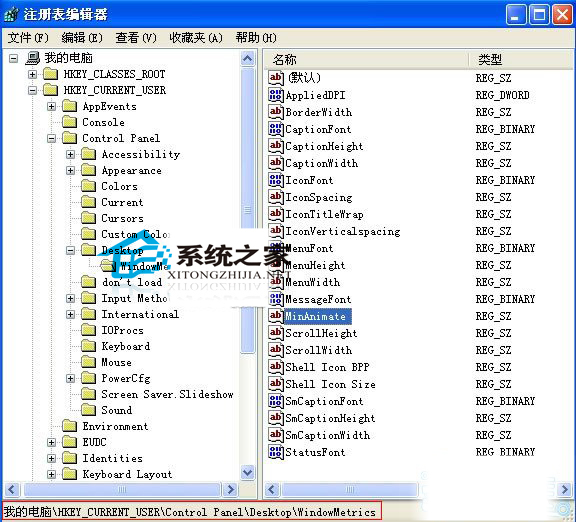Click the HKEY_CLASSES_ROOT folder icon
The height and width of the screenshot is (522, 576).
click(x=50, y=74)
